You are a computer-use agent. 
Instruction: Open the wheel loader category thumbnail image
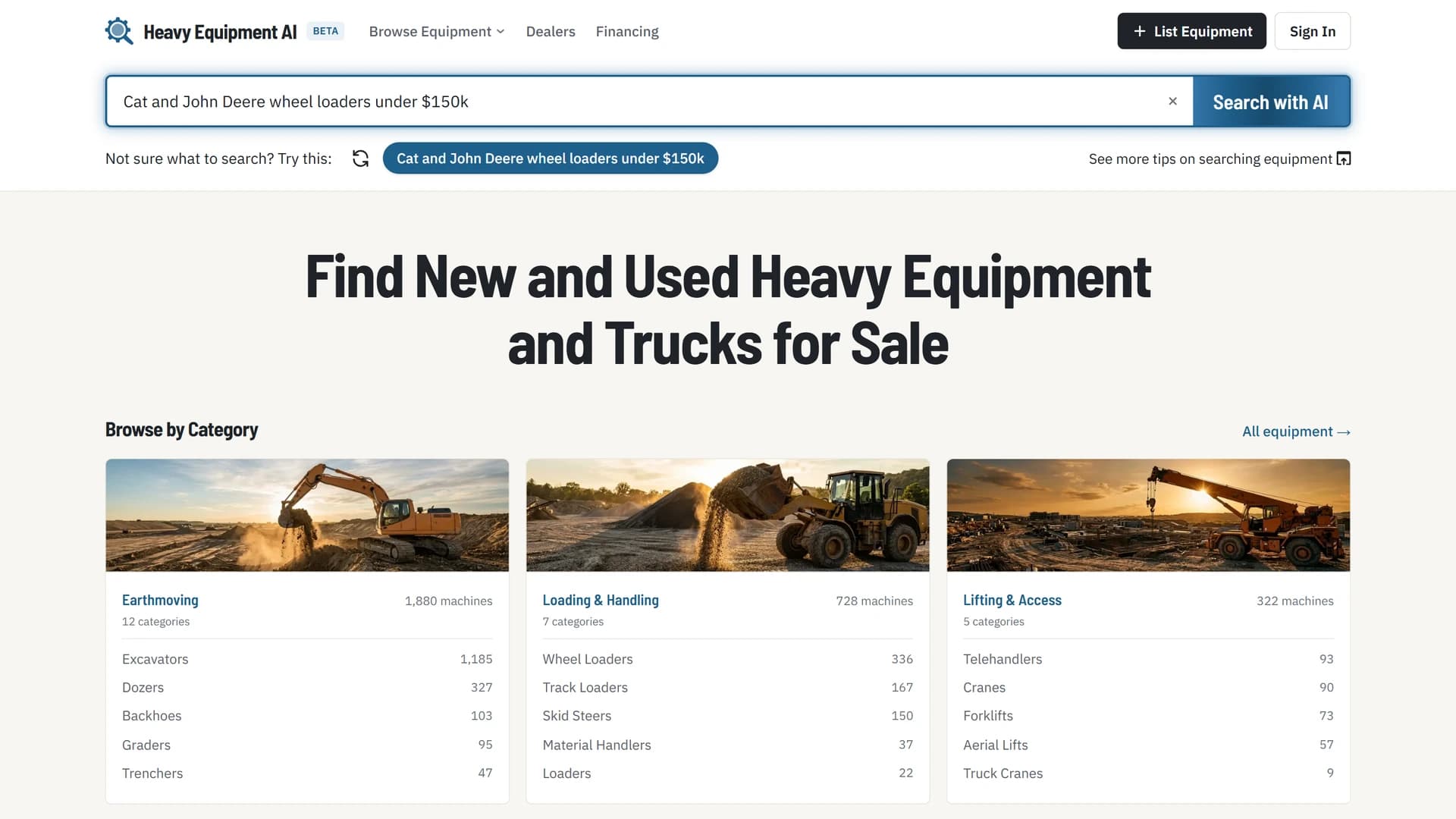click(727, 515)
